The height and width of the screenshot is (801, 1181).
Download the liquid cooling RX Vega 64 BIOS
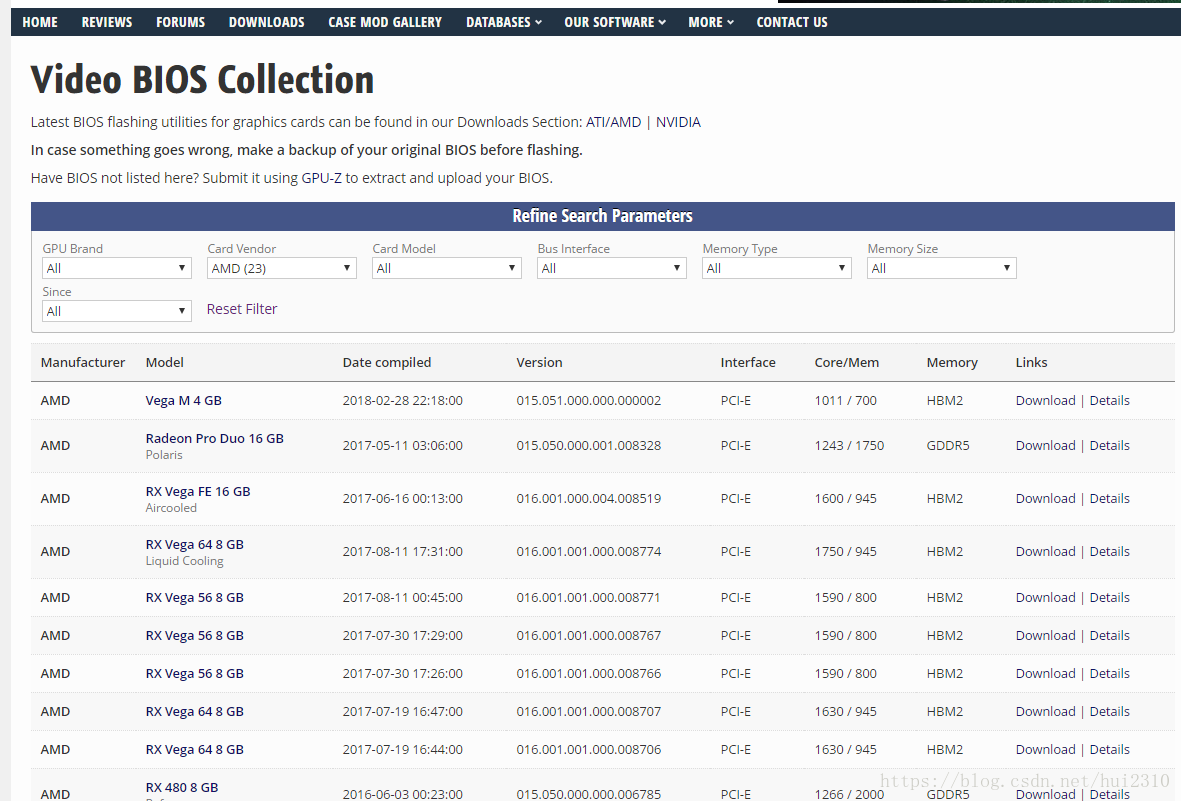(x=1045, y=551)
